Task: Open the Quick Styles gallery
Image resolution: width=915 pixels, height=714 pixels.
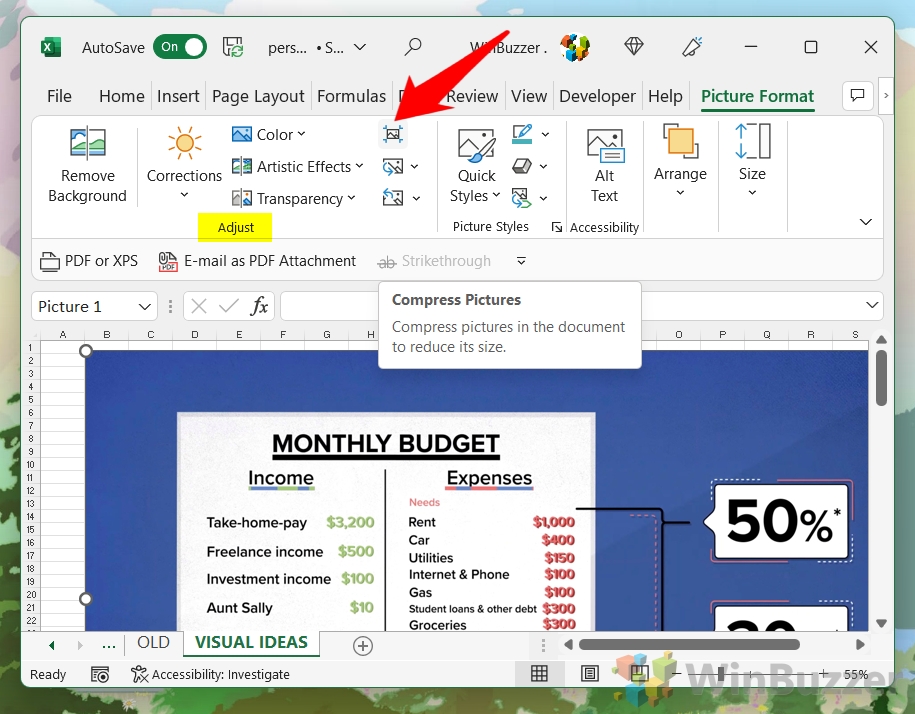Action: point(477,165)
